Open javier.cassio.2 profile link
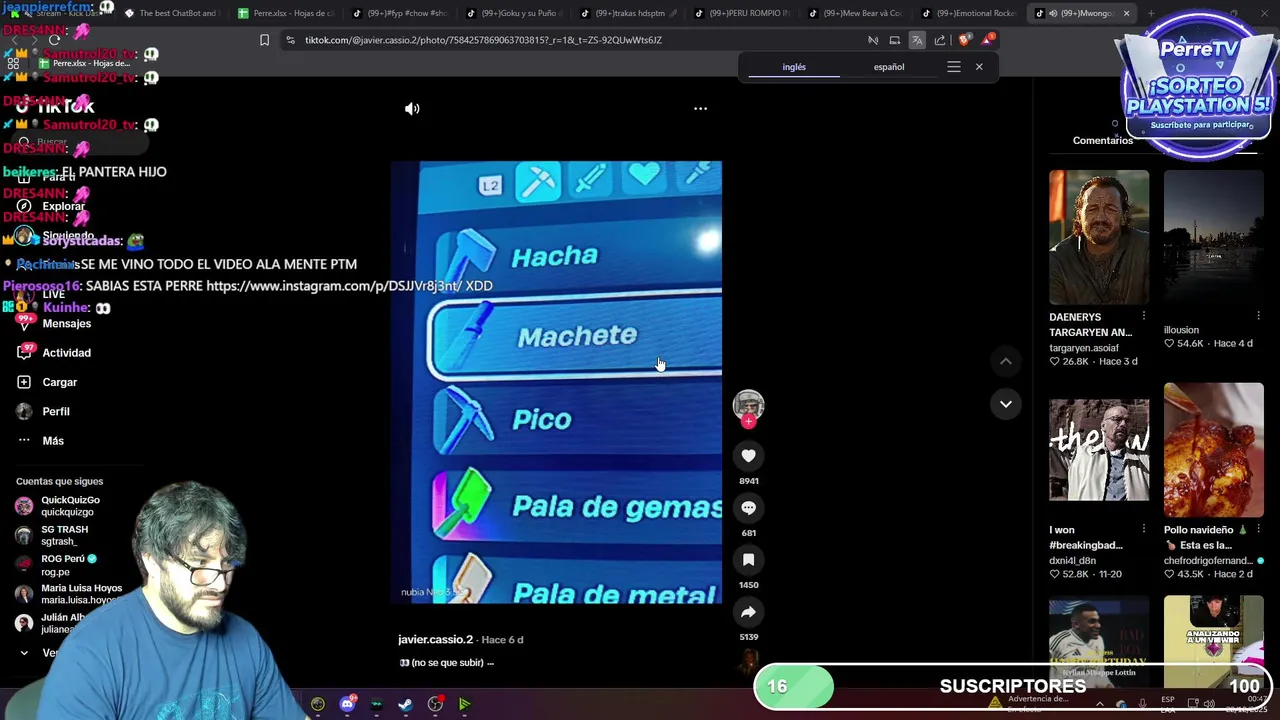1280x720 pixels. (435, 640)
